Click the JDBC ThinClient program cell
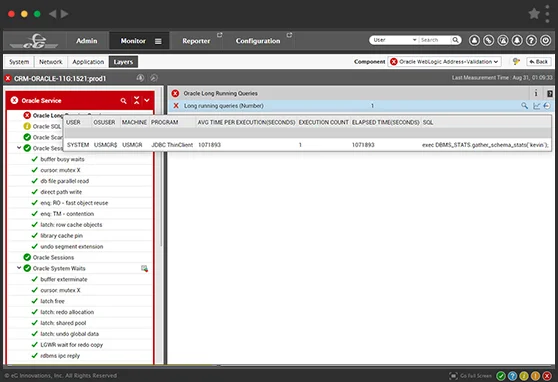The height and width of the screenshot is (382, 558). point(172,145)
